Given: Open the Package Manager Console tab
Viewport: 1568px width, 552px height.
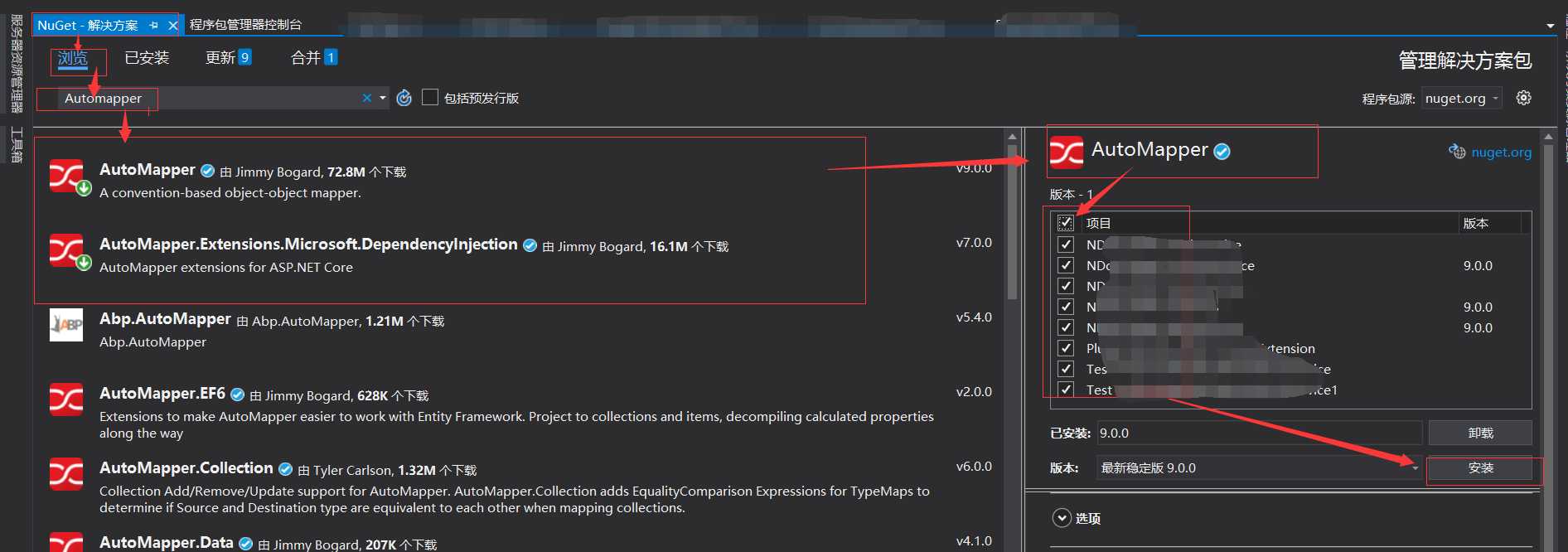Looking at the screenshot, I should pos(245,25).
